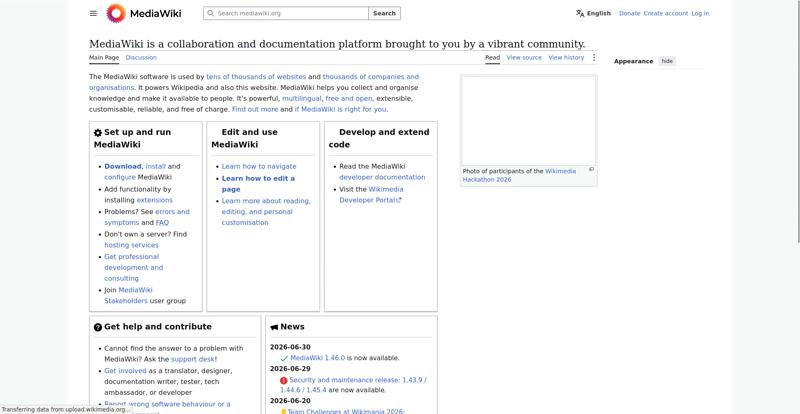Click the Donate link
This screenshot has height=414, width=800.
point(630,13)
